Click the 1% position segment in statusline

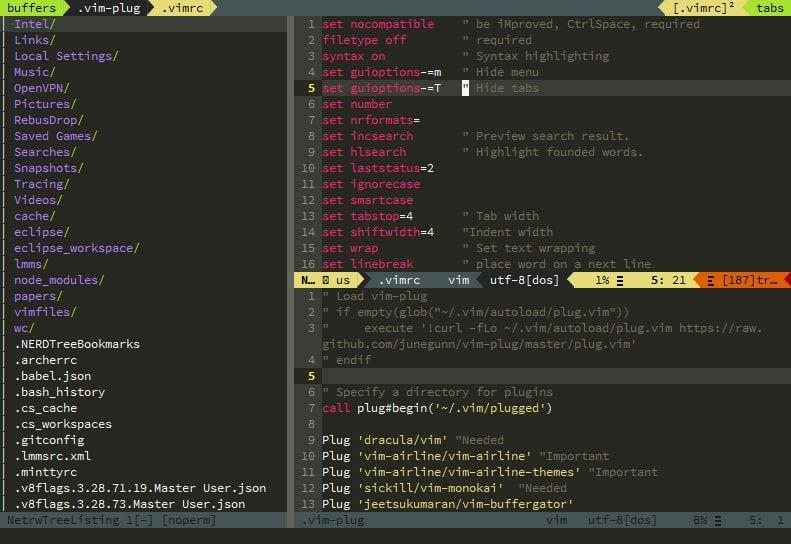point(603,281)
